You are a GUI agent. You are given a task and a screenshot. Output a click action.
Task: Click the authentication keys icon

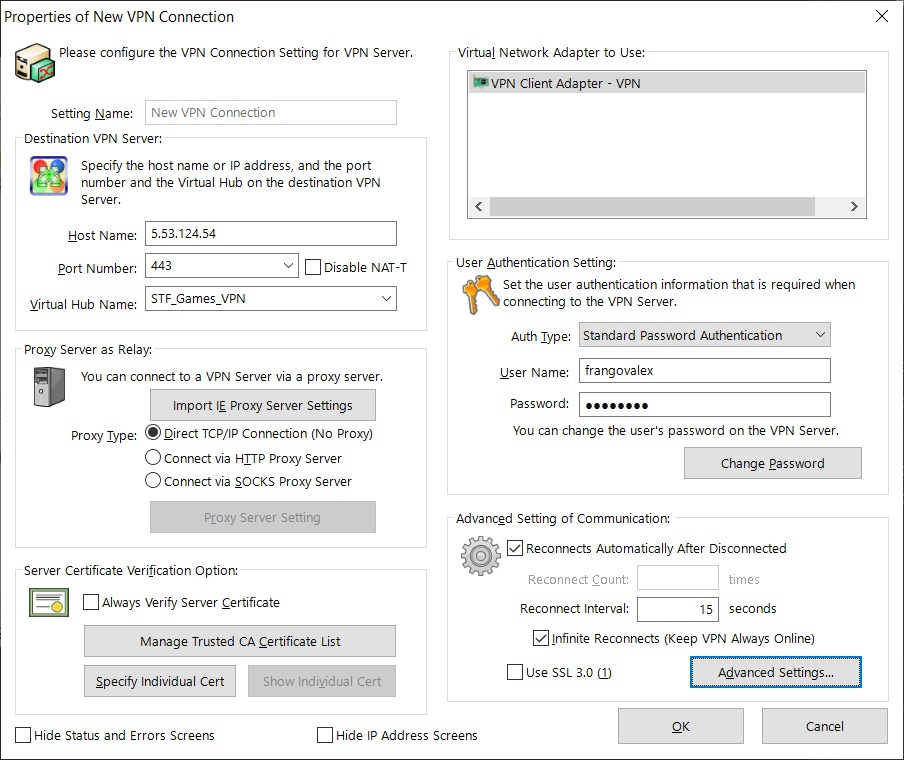point(478,295)
